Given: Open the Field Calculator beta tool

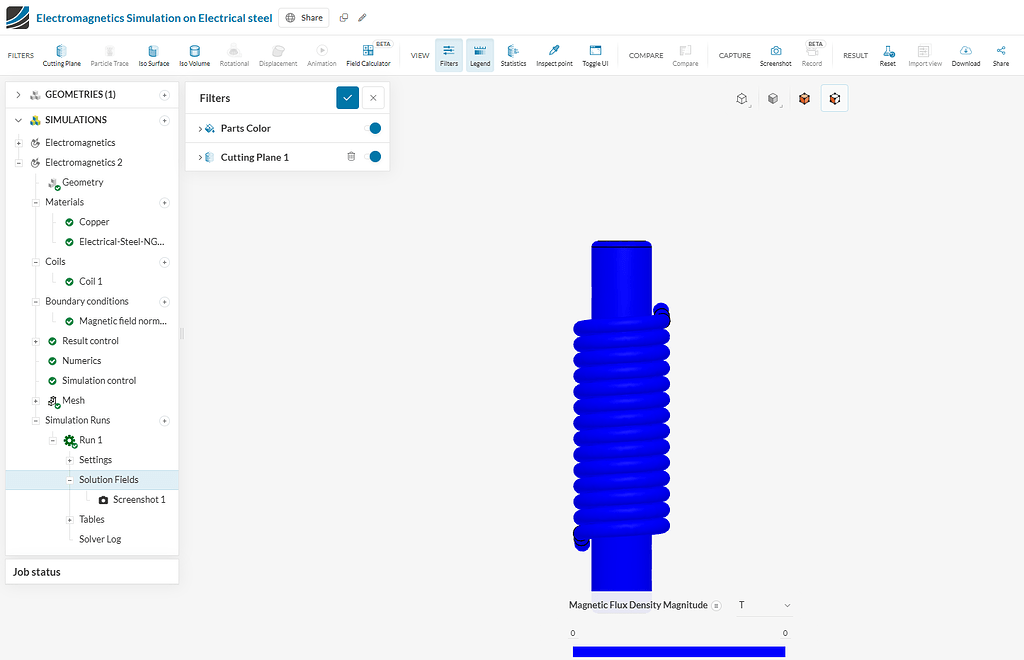Looking at the screenshot, I should [367, 55].
